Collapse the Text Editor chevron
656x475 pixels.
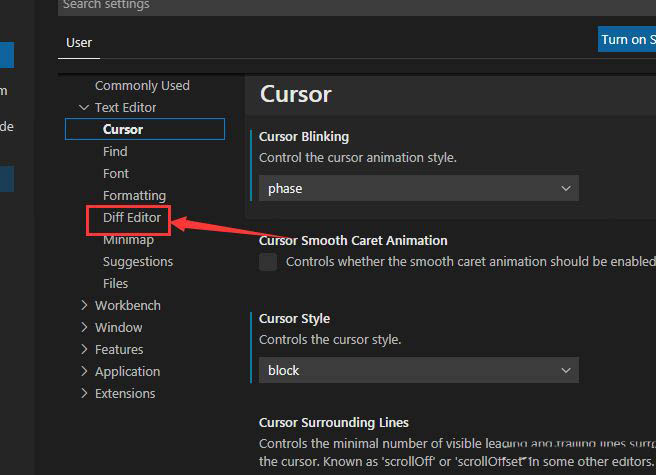tap(84, 108)
